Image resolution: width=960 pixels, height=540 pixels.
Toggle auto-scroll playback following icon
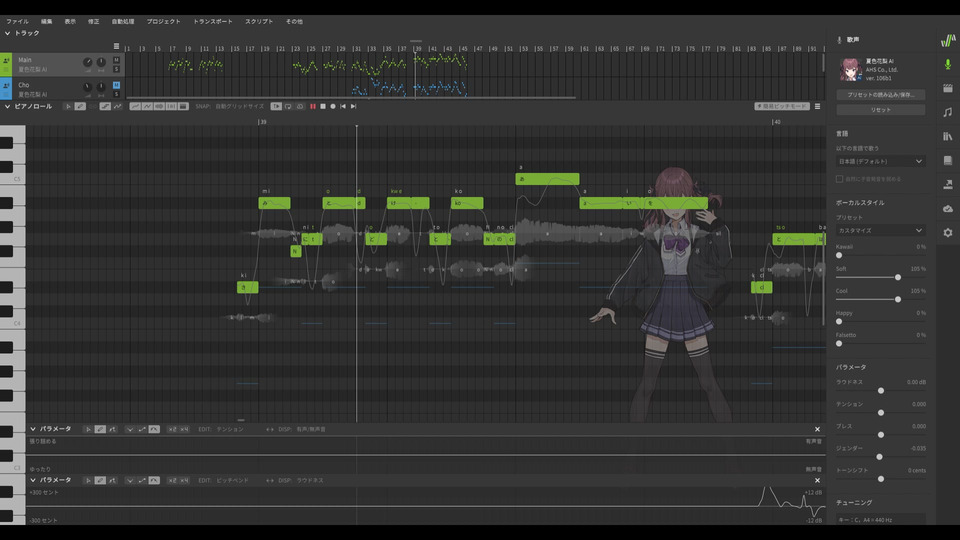276,107
